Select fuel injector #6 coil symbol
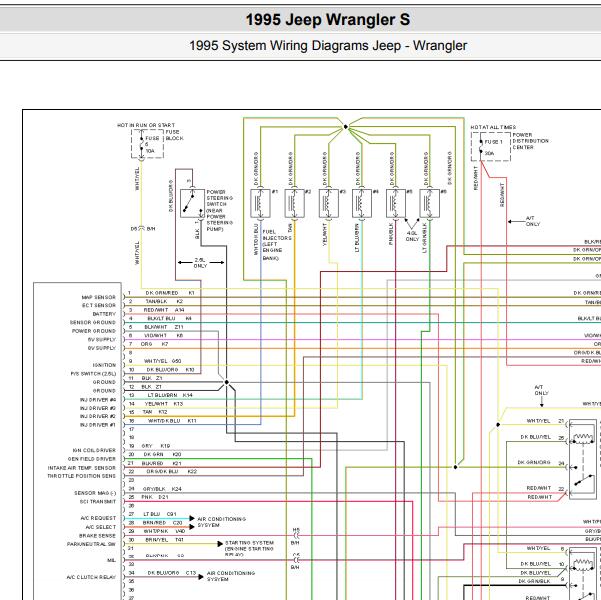Image resolution: width=601 pixels, height=600 pixels. pos(430,203)
